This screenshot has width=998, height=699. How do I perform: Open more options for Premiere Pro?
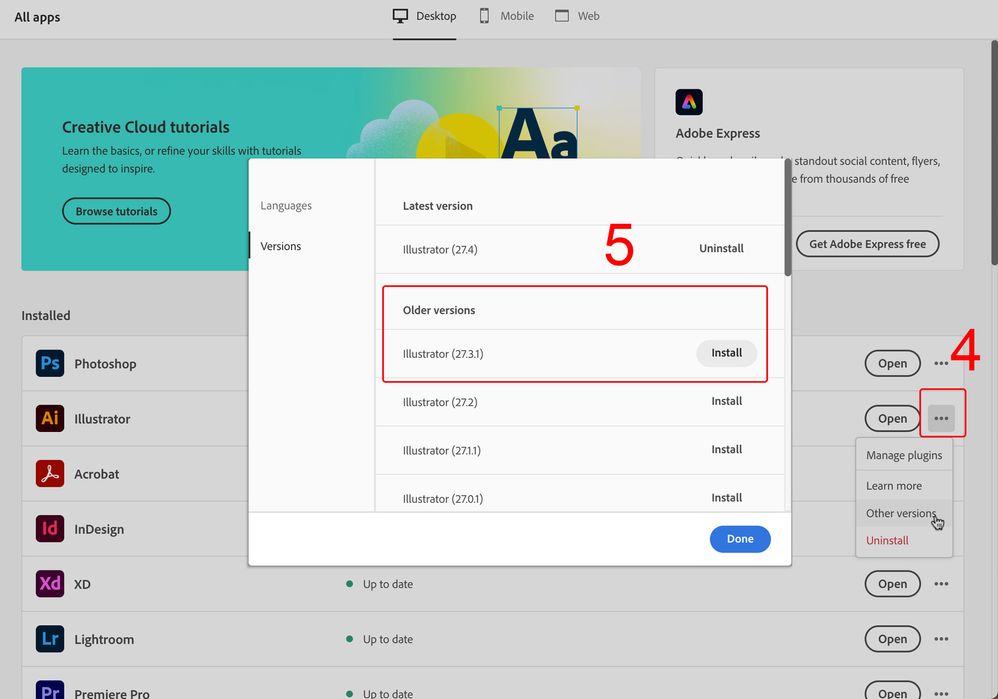tap(941, 693)
